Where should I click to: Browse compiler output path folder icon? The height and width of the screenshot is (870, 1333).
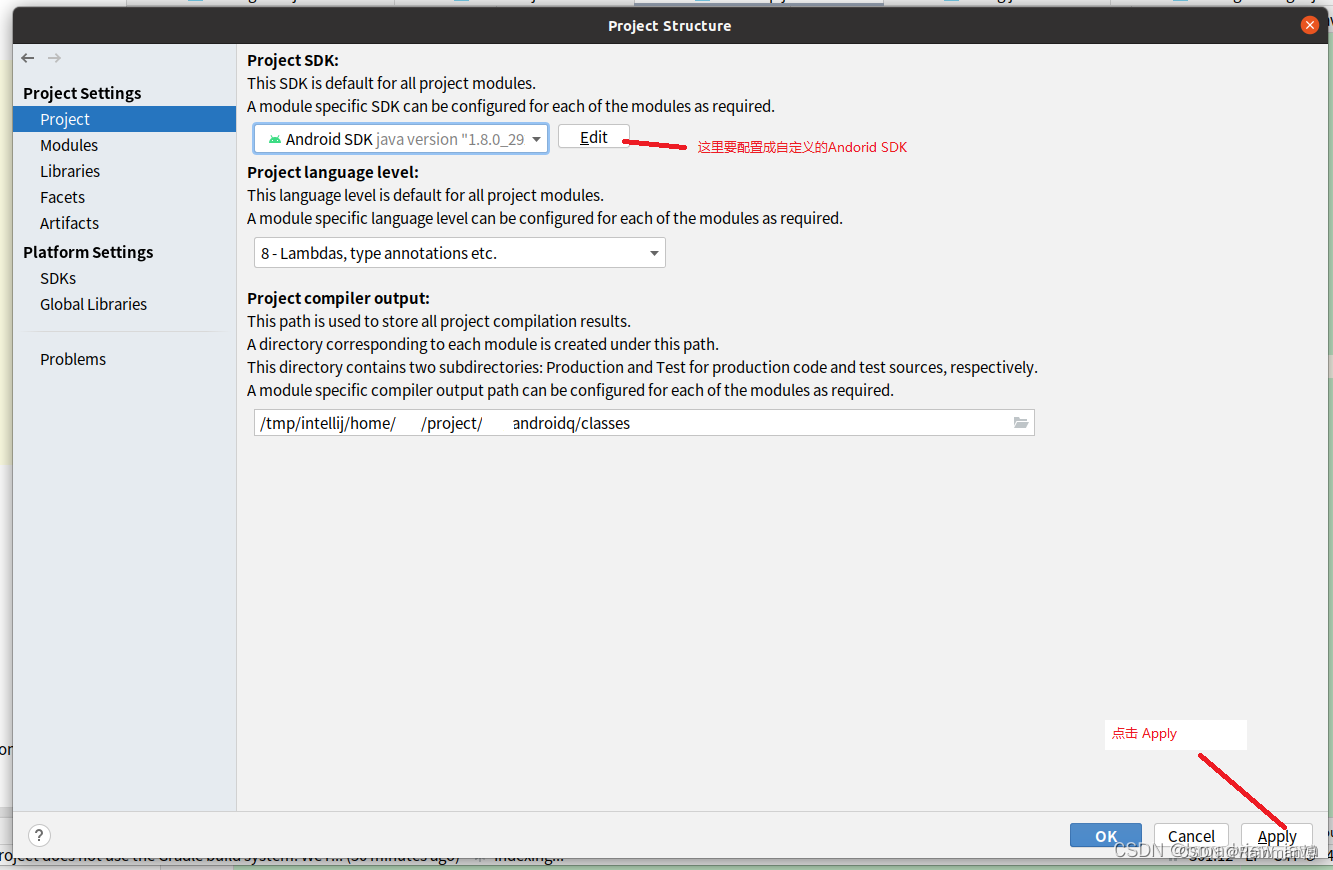pos(1021,423)
